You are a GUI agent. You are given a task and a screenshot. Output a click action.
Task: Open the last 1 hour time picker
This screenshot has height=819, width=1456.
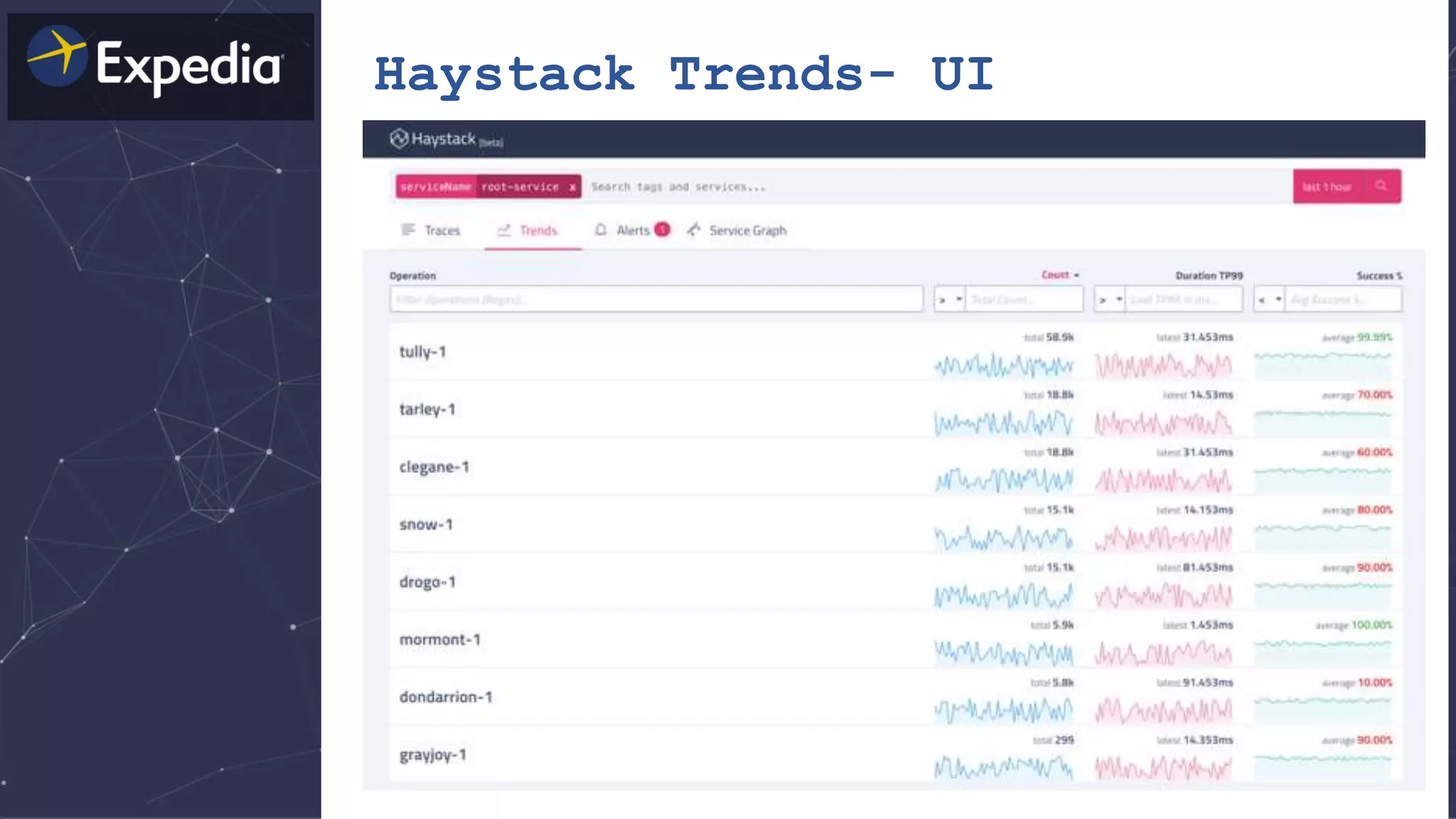1327,187
